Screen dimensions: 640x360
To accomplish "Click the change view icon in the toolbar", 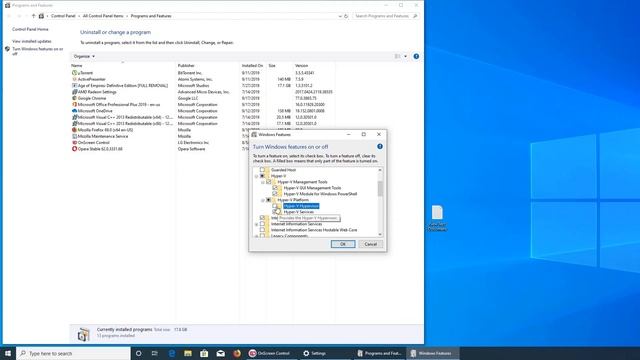I will pos(397,56).
